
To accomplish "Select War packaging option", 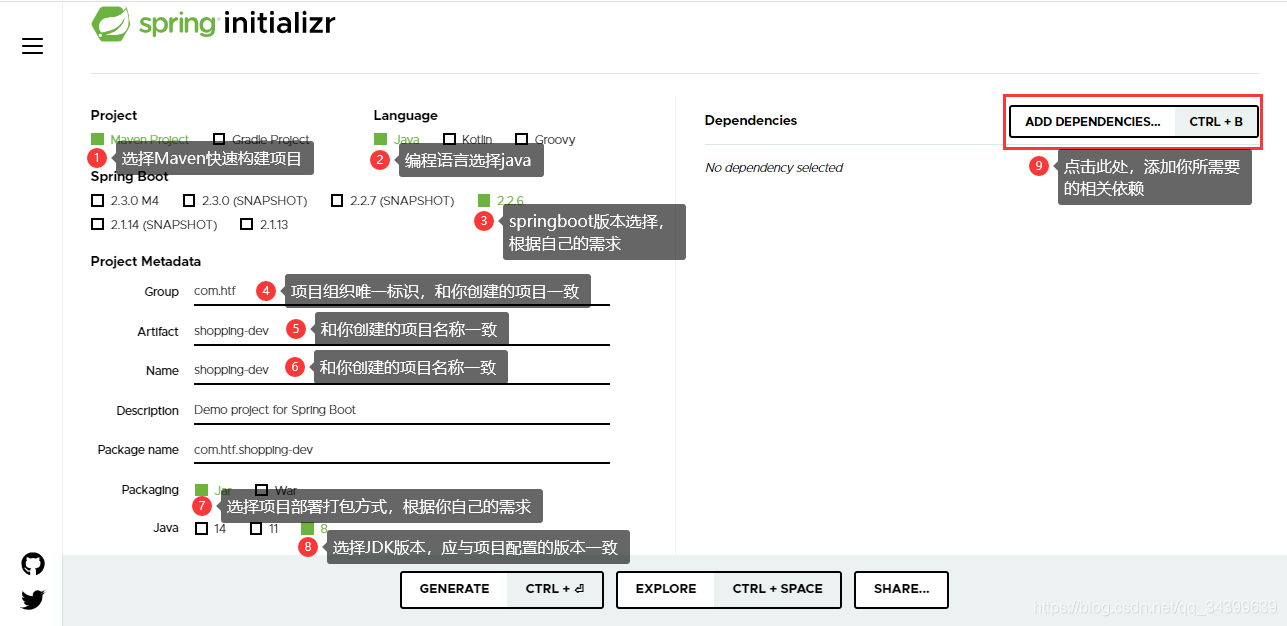I will (276, 491).
